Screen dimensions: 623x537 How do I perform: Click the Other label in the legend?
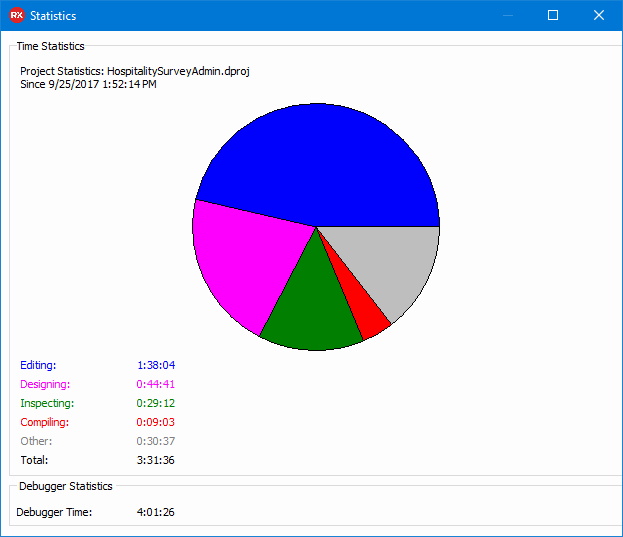[36, 441]
